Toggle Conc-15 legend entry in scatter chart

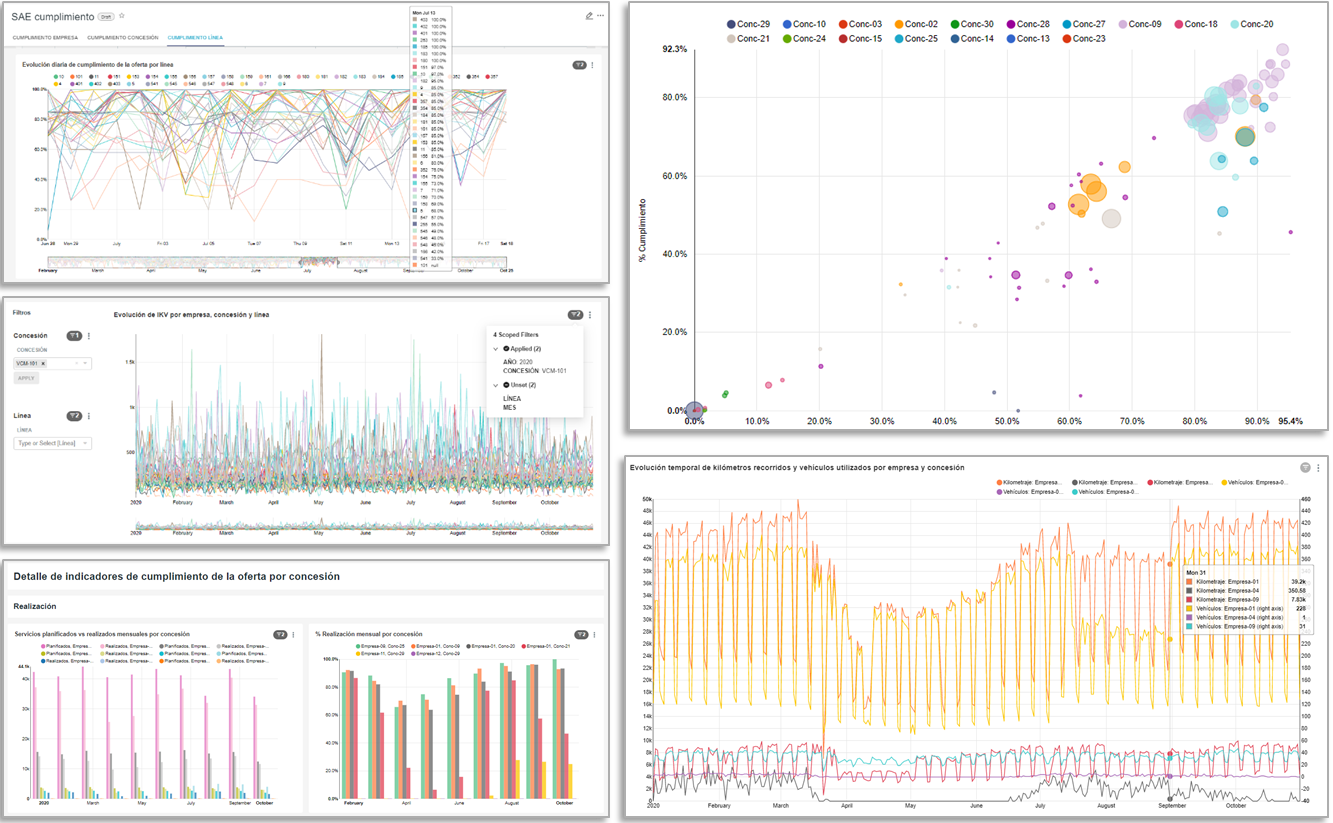tap(861, 39)
